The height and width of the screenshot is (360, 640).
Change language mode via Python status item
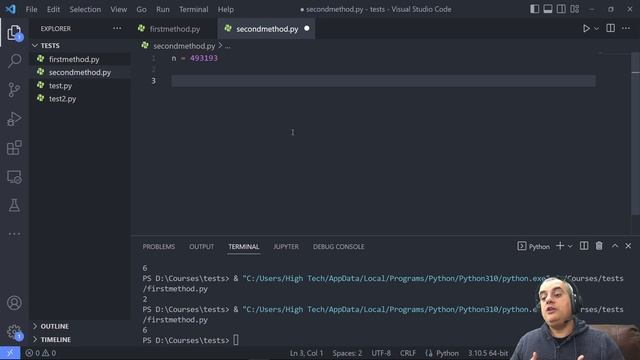tap(447, 353)
